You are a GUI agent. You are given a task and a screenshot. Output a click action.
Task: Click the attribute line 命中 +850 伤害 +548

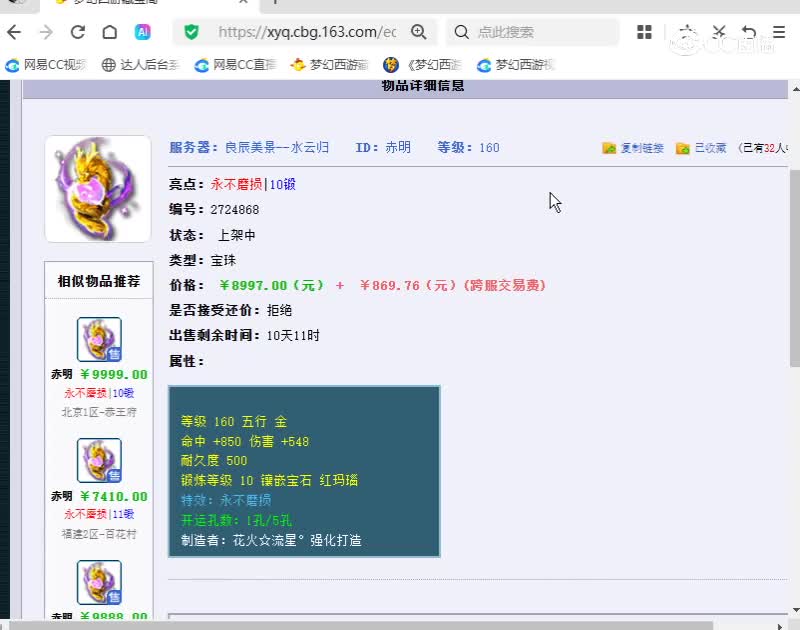pos(245,441)
